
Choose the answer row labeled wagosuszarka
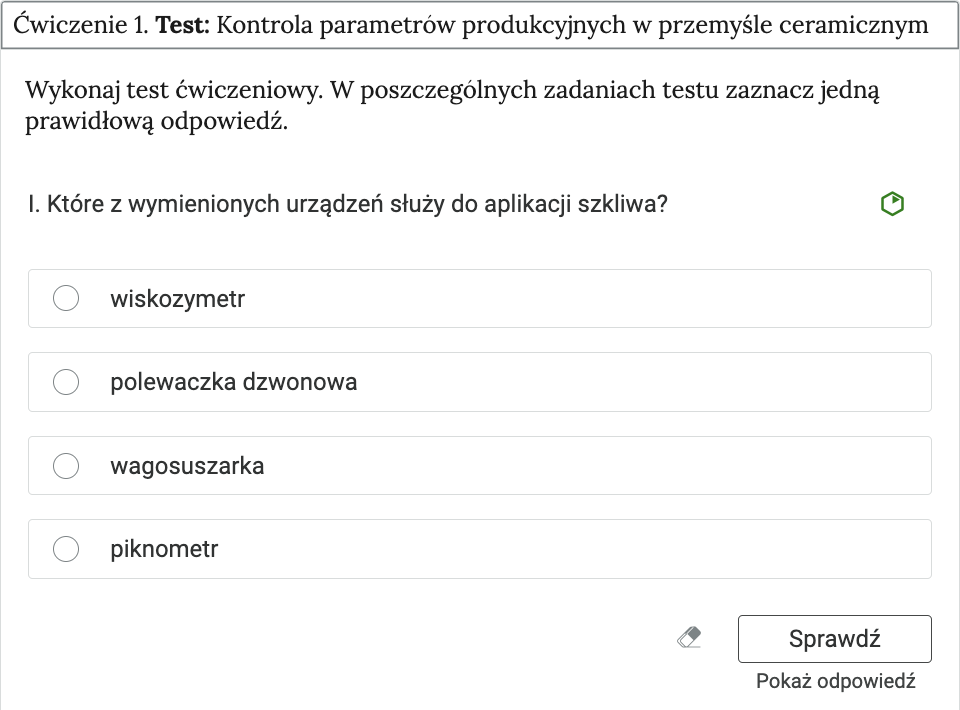[400, 465]
